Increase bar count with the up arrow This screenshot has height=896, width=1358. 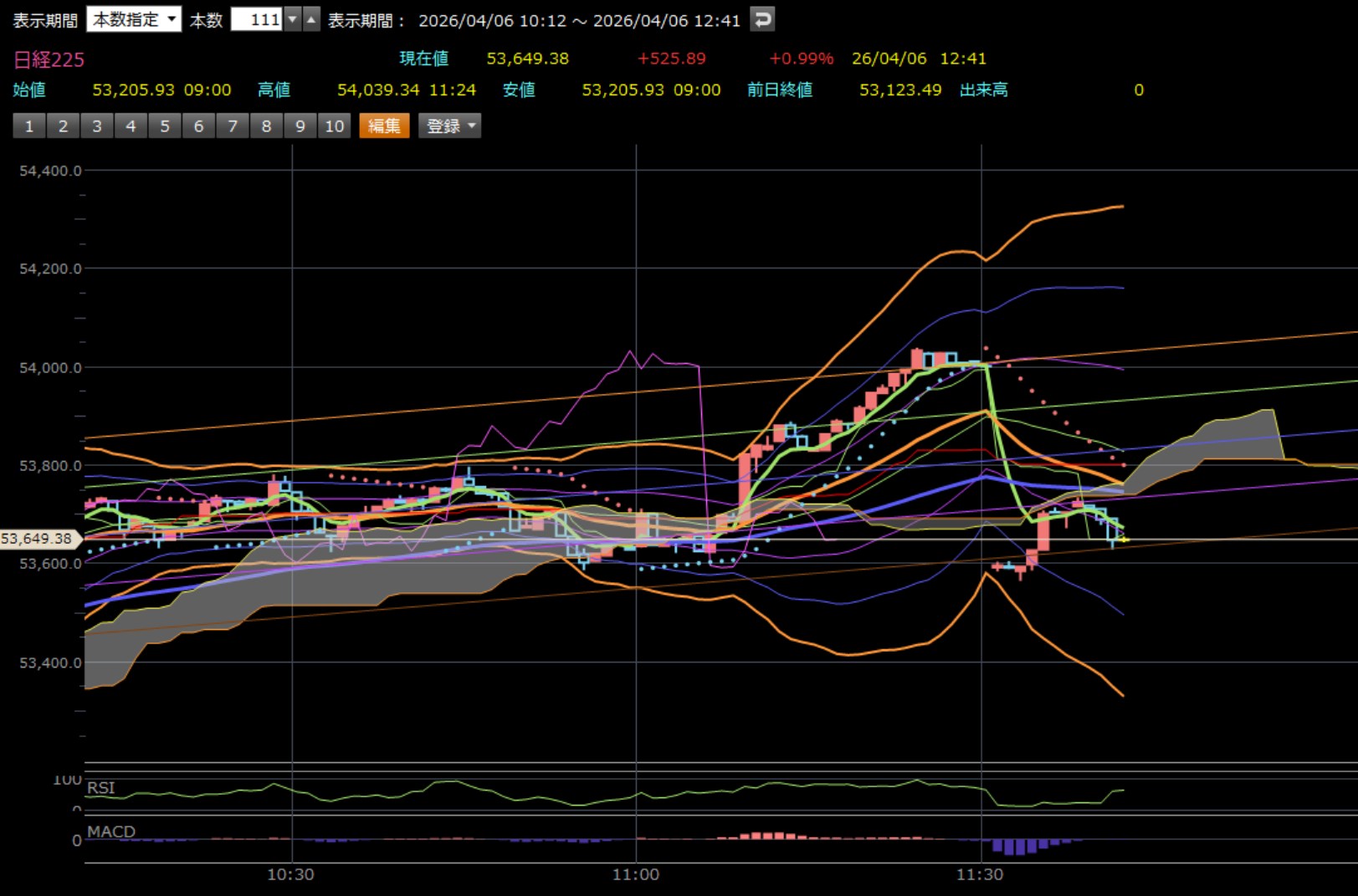tap(311, 19)
